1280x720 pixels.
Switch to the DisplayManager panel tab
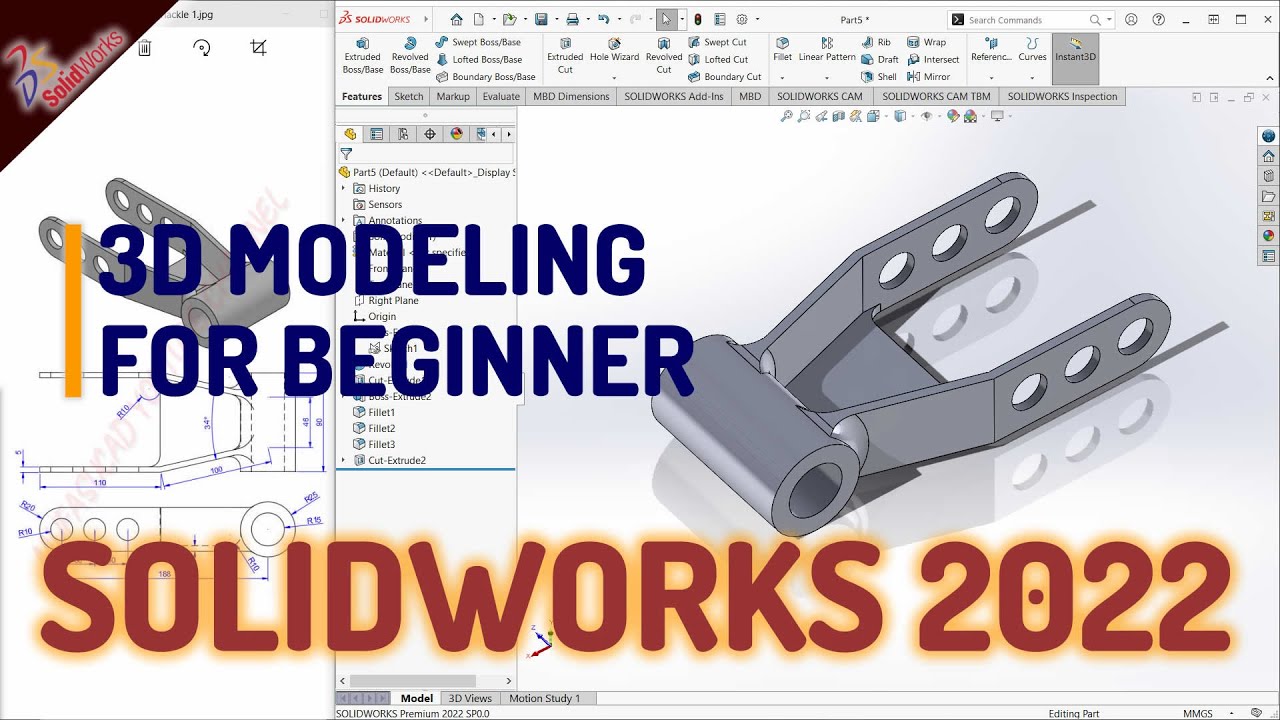click(456, 134)
